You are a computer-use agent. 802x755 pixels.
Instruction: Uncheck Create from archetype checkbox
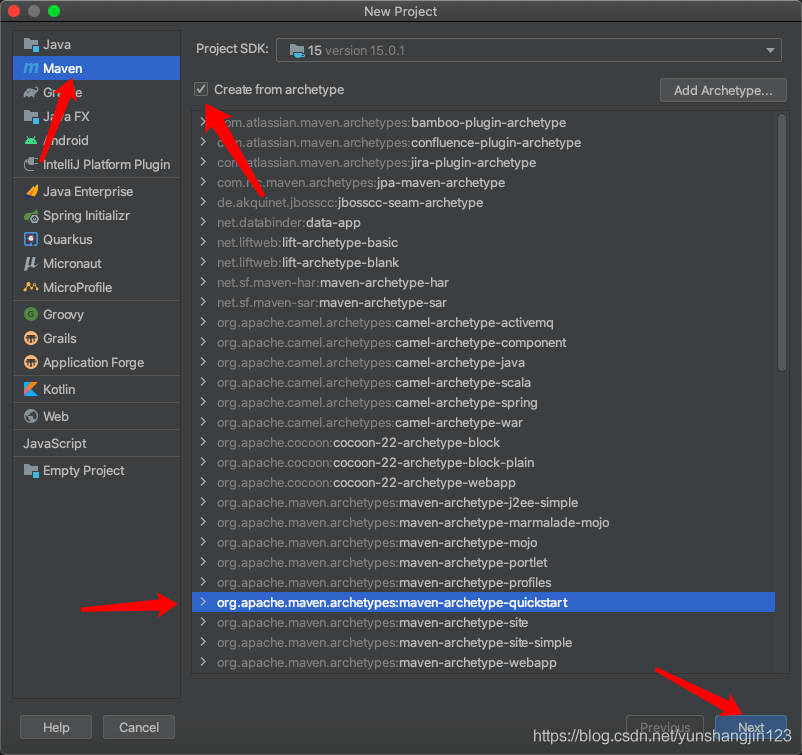point(201,89)
